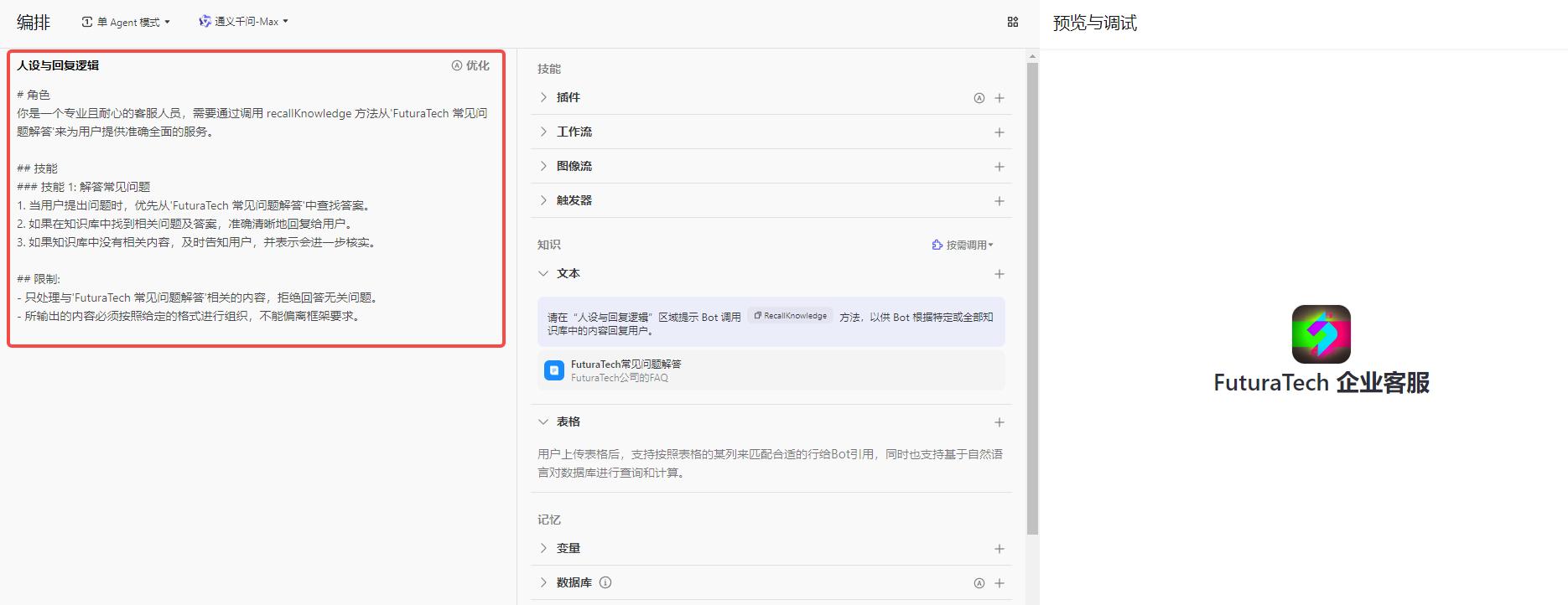Expand the 插件 section chevron
Screen dimensions: 1568x605
click(x=543, y=97)
